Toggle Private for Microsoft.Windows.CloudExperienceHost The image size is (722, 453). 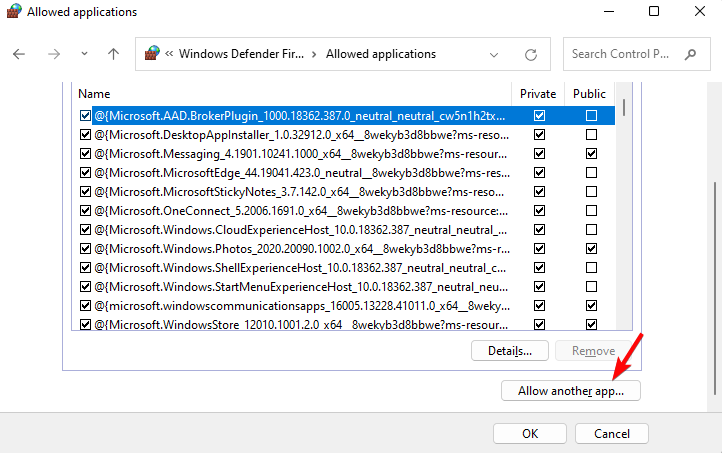point(539,230)
